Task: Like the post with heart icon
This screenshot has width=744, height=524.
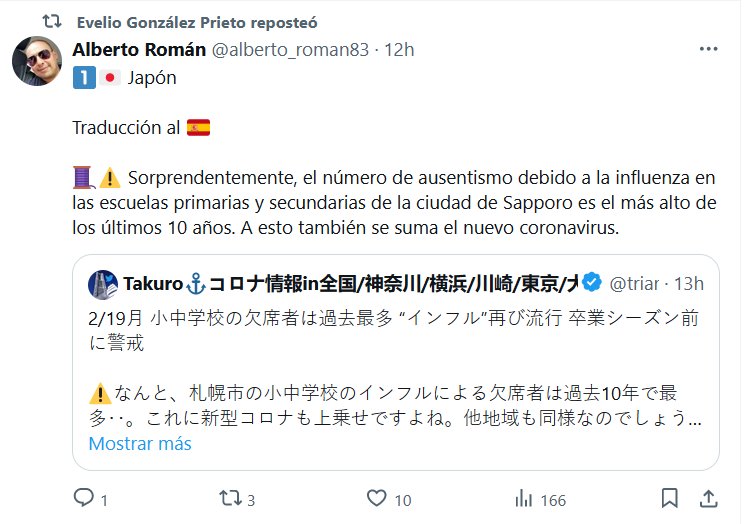Action: point(377,497)
